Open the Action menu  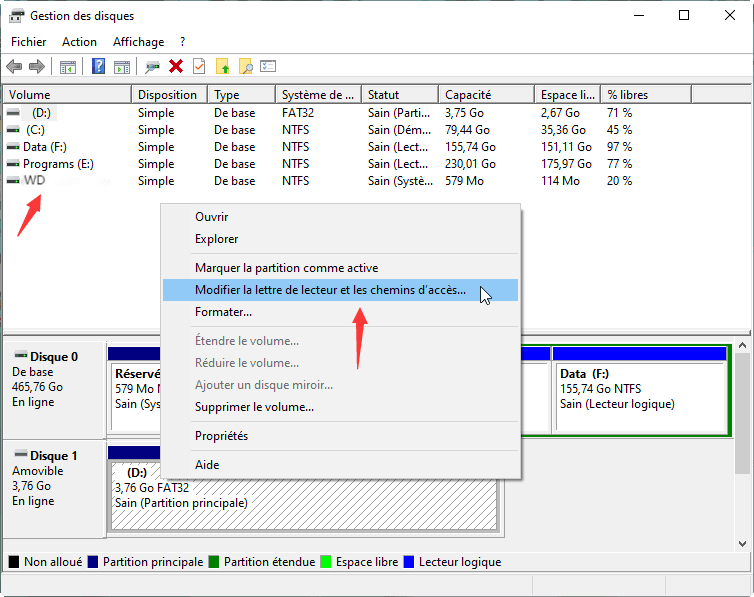tap(79, 42)
